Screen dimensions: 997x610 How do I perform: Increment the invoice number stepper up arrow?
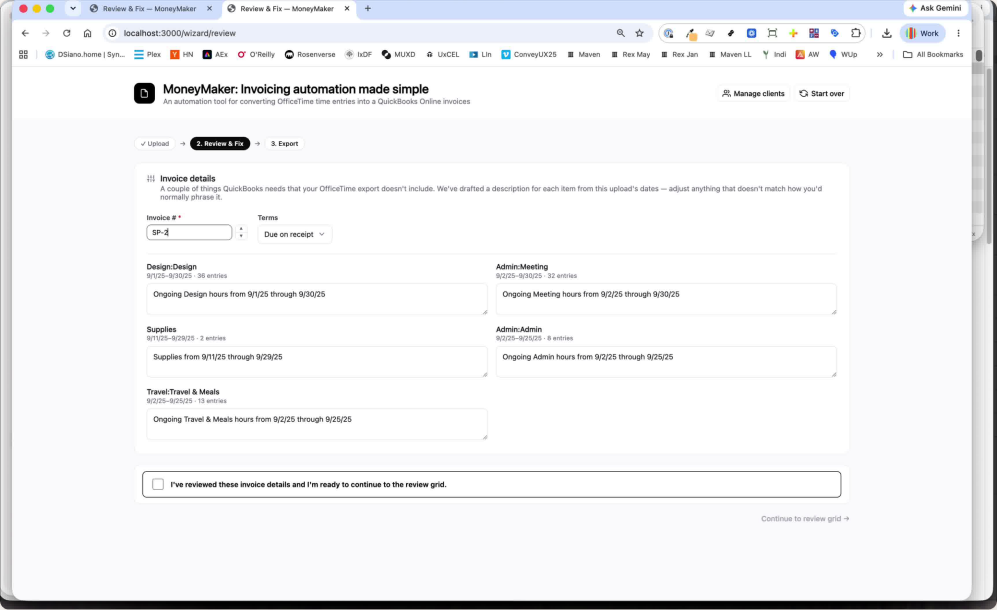pyautogui.click(x=241, y=229)
